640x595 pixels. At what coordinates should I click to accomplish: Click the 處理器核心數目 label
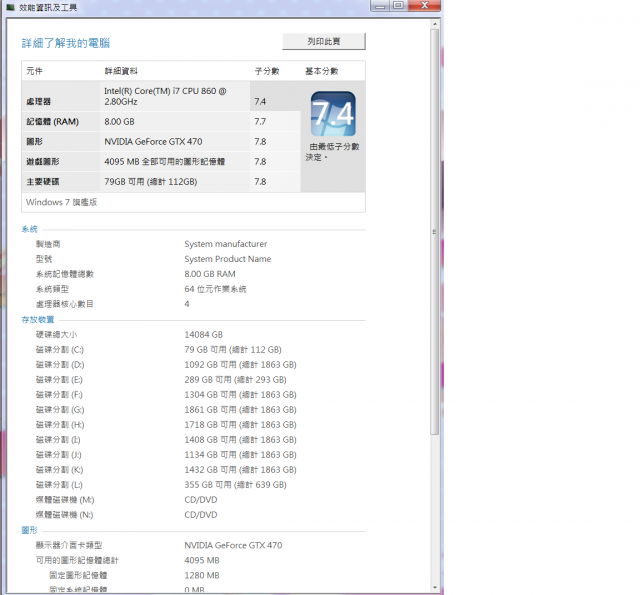[x=64, y=304]
